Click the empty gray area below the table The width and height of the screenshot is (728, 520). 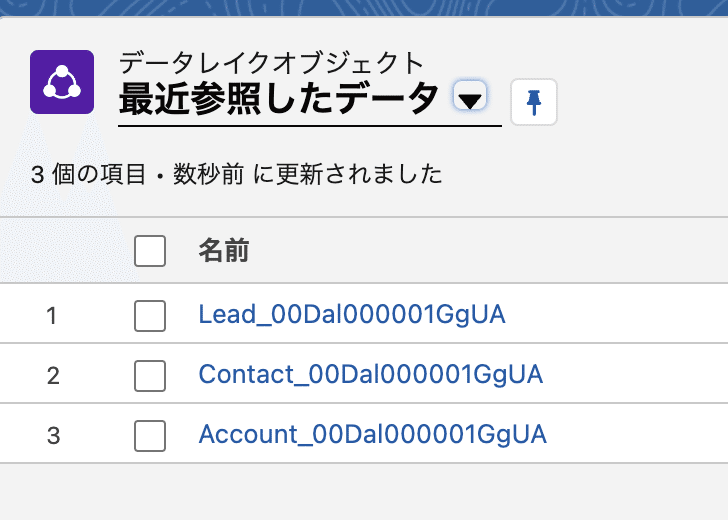point(364,491)
